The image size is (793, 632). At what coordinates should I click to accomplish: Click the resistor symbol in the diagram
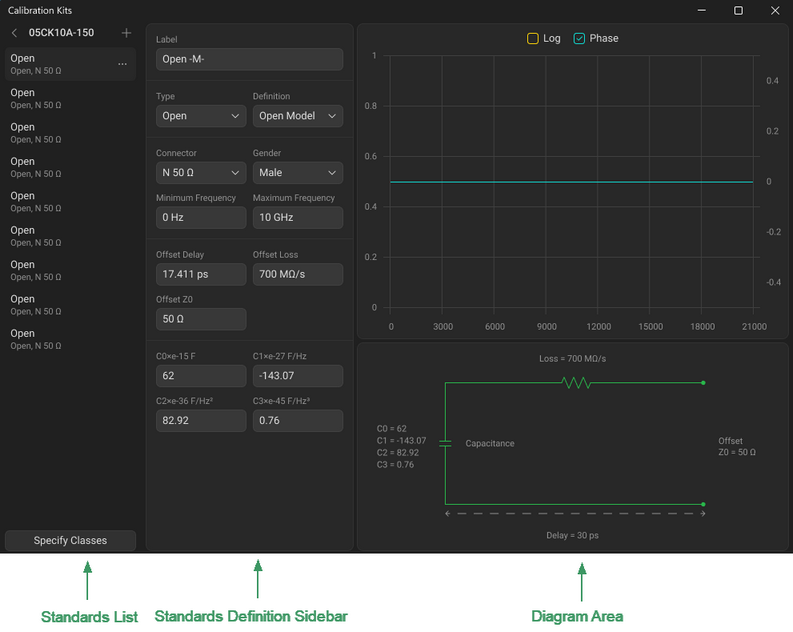pos(576,382)
